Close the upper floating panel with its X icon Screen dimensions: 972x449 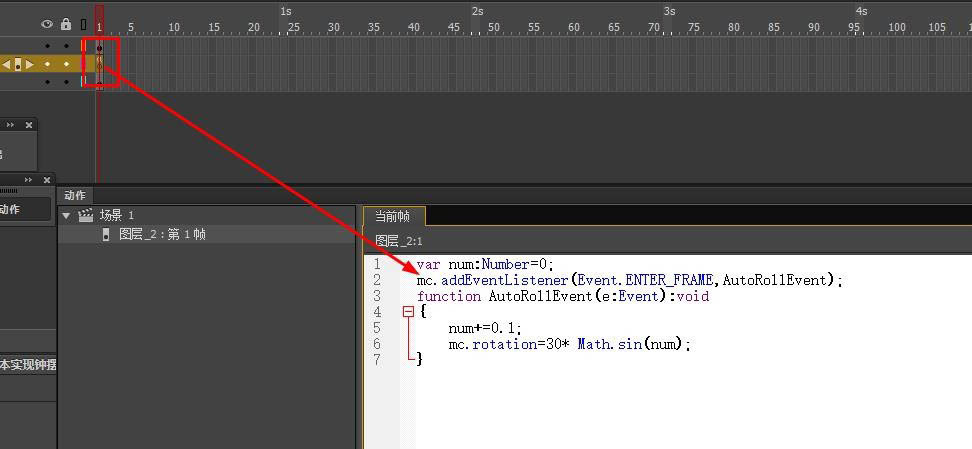point(29,125)
